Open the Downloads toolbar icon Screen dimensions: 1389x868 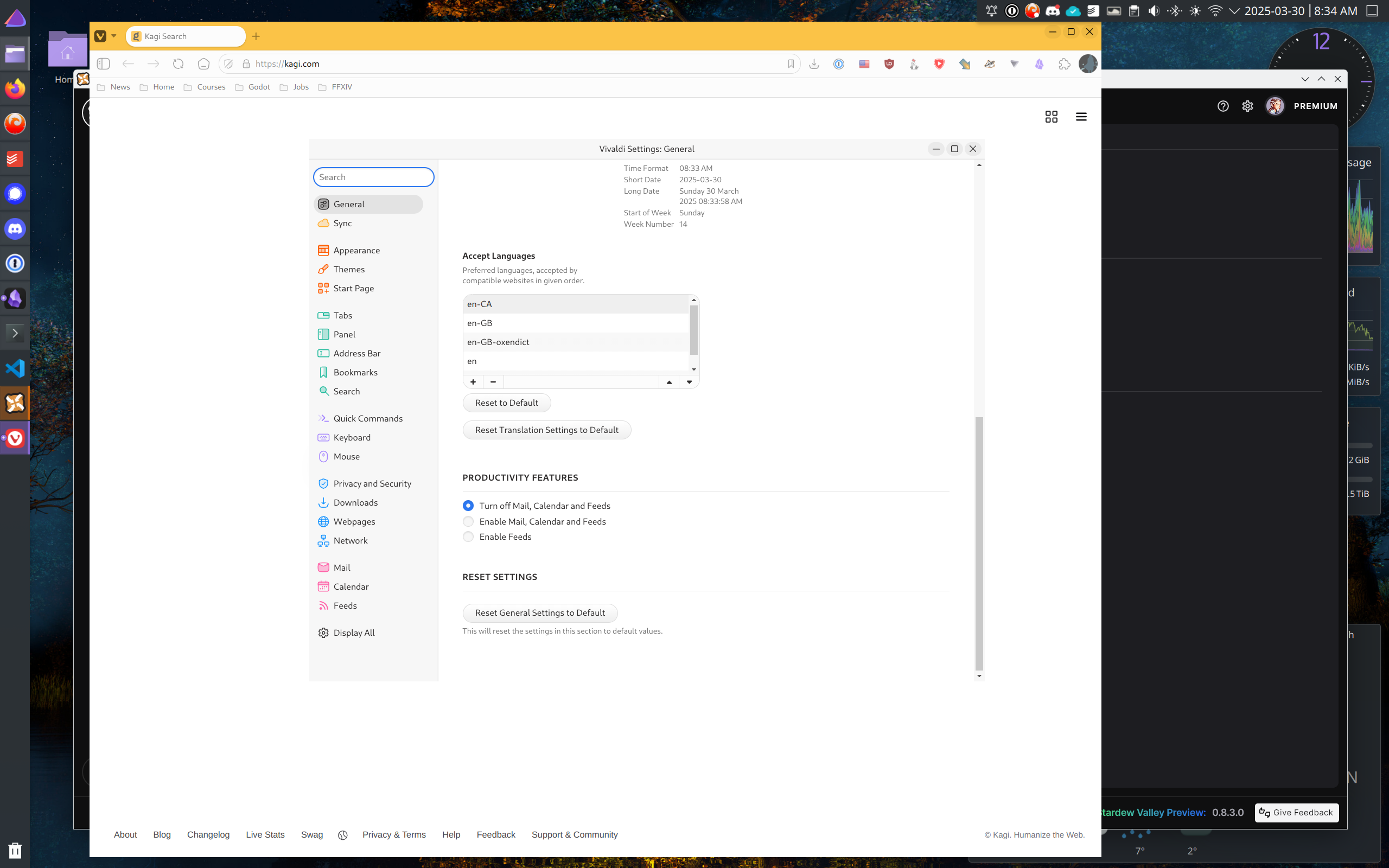pyautogui.click(x=814, y=63)
